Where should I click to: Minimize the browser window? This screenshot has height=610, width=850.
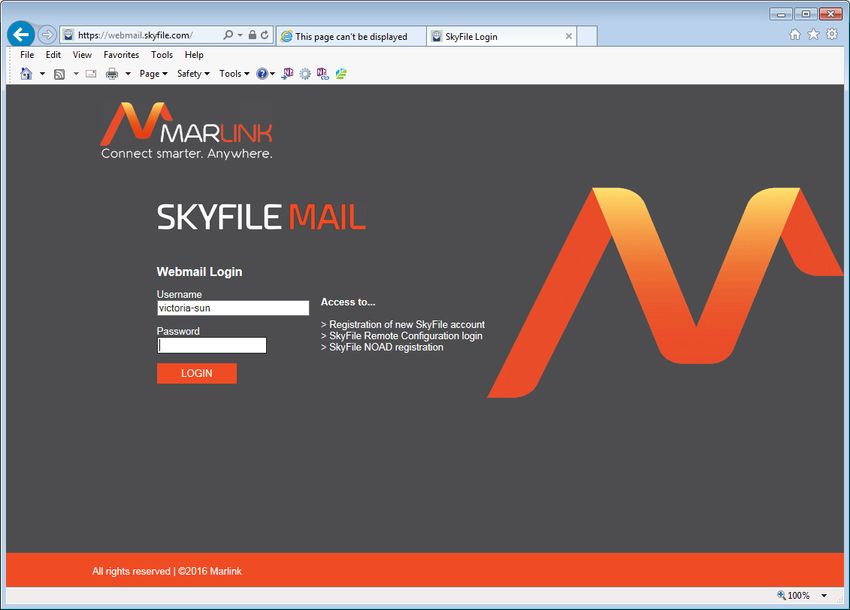click(x=781, y=14)
